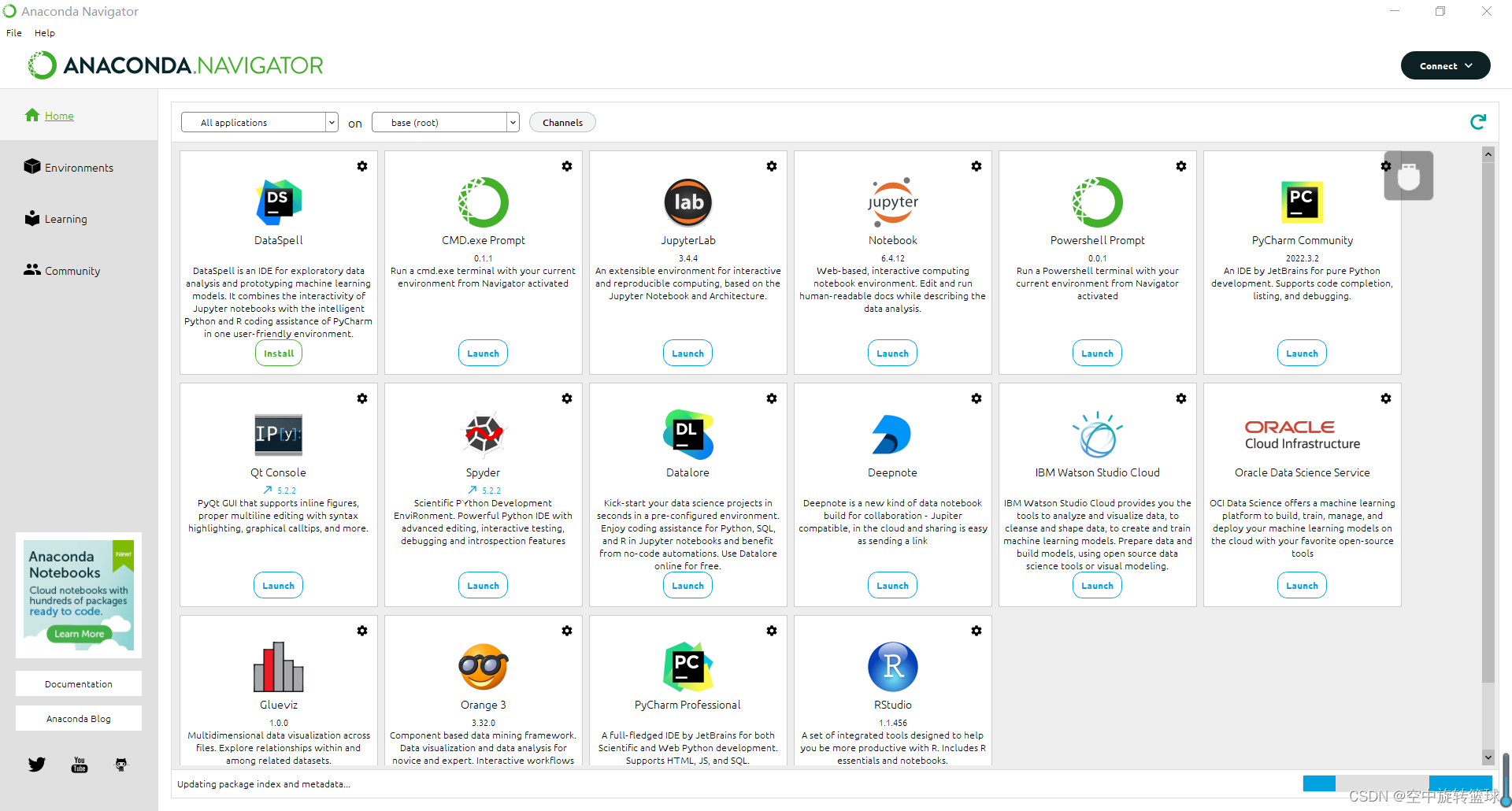The width and height of the screenshot is (1512, 811).
Task: Launch IBM Watson Studio Cloud
Action: (1098, 586)
